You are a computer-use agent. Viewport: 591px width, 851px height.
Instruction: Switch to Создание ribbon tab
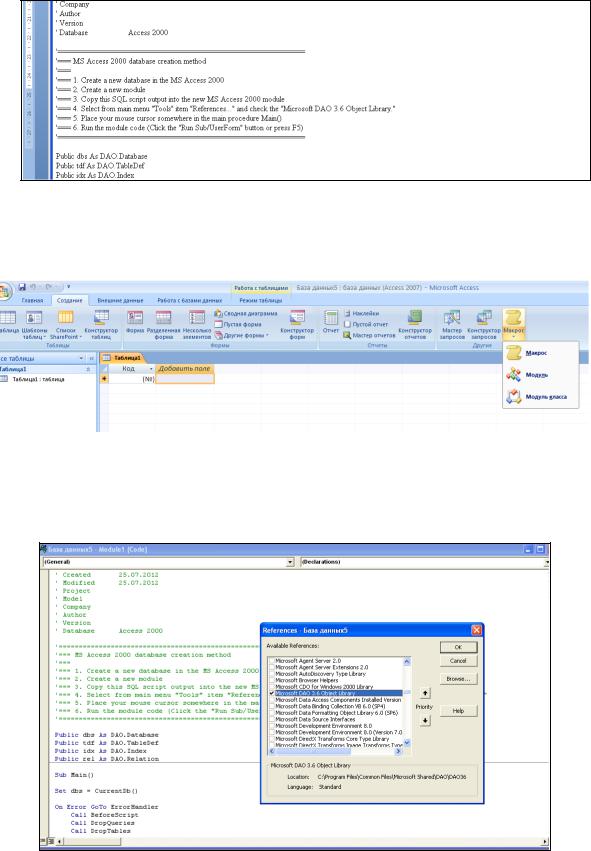(x=69, y=300)
